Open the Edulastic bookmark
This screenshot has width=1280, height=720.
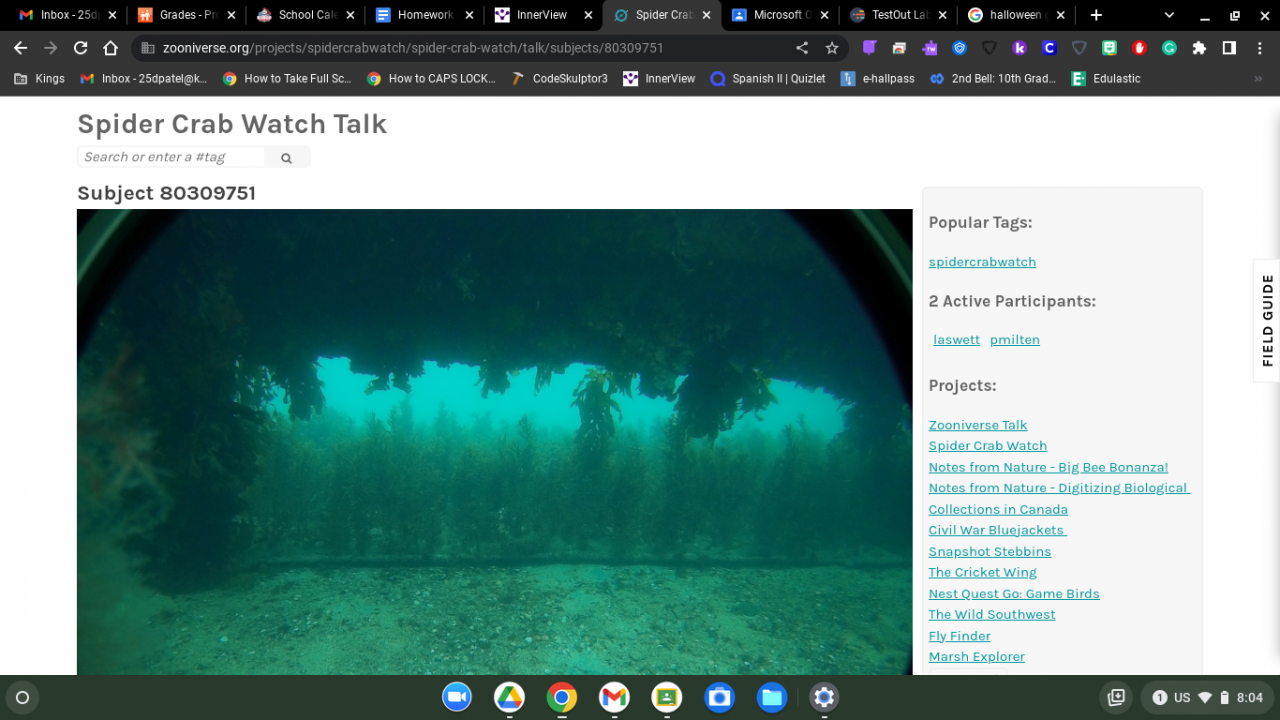coord(1106,78)
